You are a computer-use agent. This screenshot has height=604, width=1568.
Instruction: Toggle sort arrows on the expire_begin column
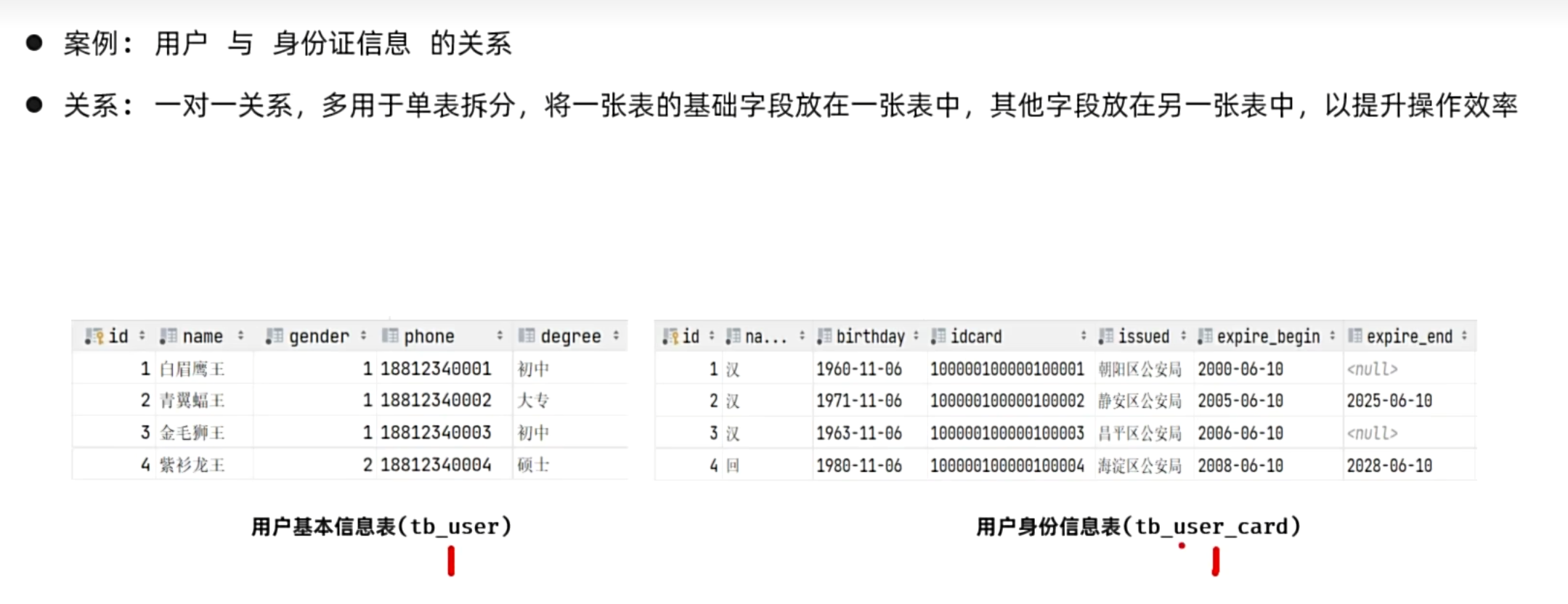point(1332,335)
